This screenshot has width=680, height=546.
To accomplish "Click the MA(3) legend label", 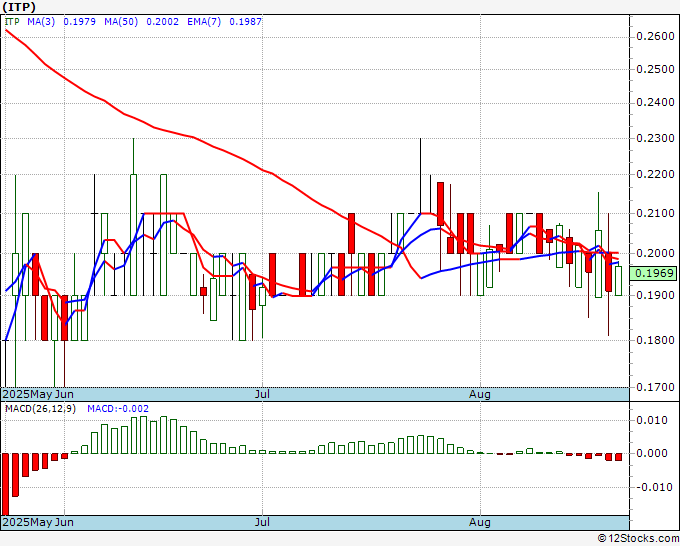I will 41,22.
